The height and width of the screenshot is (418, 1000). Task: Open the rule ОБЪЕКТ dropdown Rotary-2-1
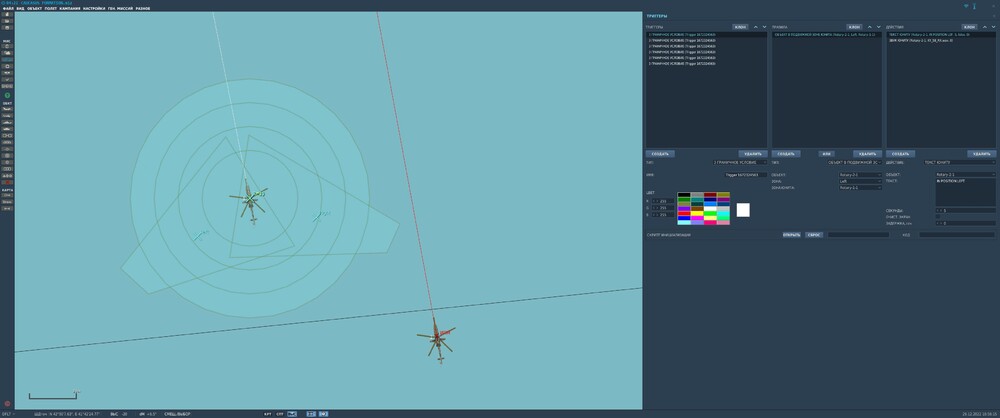point(860,174)
